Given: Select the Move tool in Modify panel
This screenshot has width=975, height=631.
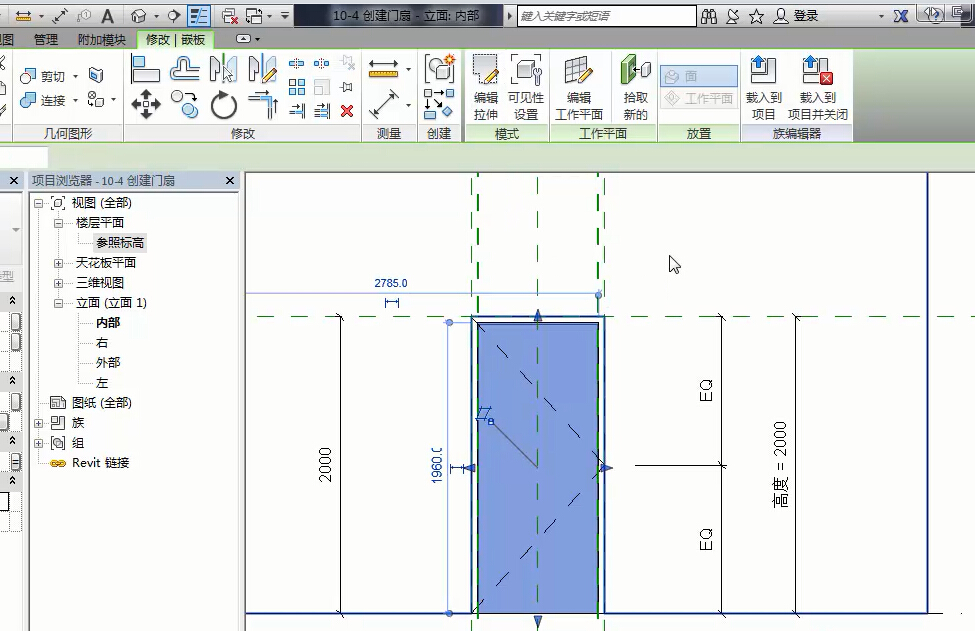Looking at the screenshot, I should (146, 103).
